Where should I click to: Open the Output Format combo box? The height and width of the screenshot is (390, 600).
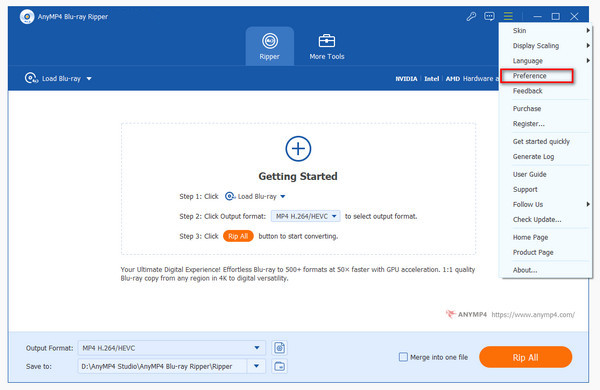[x=171, y=348]
